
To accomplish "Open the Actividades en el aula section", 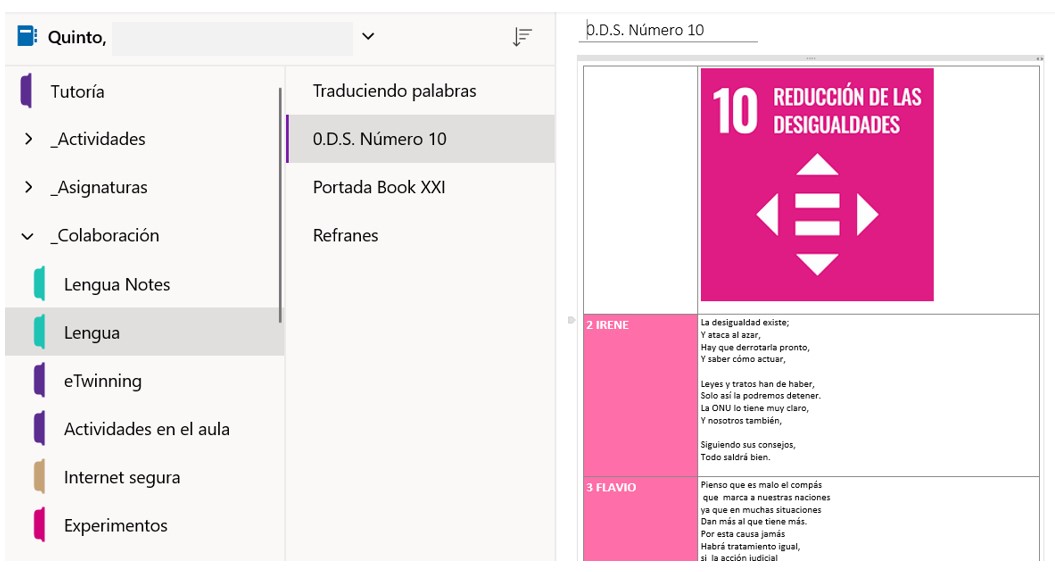I will (x=145, y=429).
